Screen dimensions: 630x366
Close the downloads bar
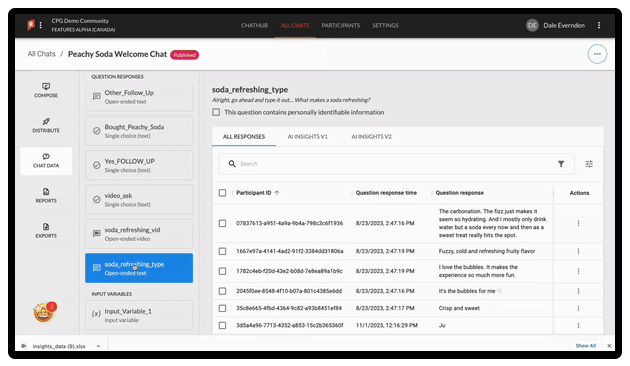(x=609, y=346)
